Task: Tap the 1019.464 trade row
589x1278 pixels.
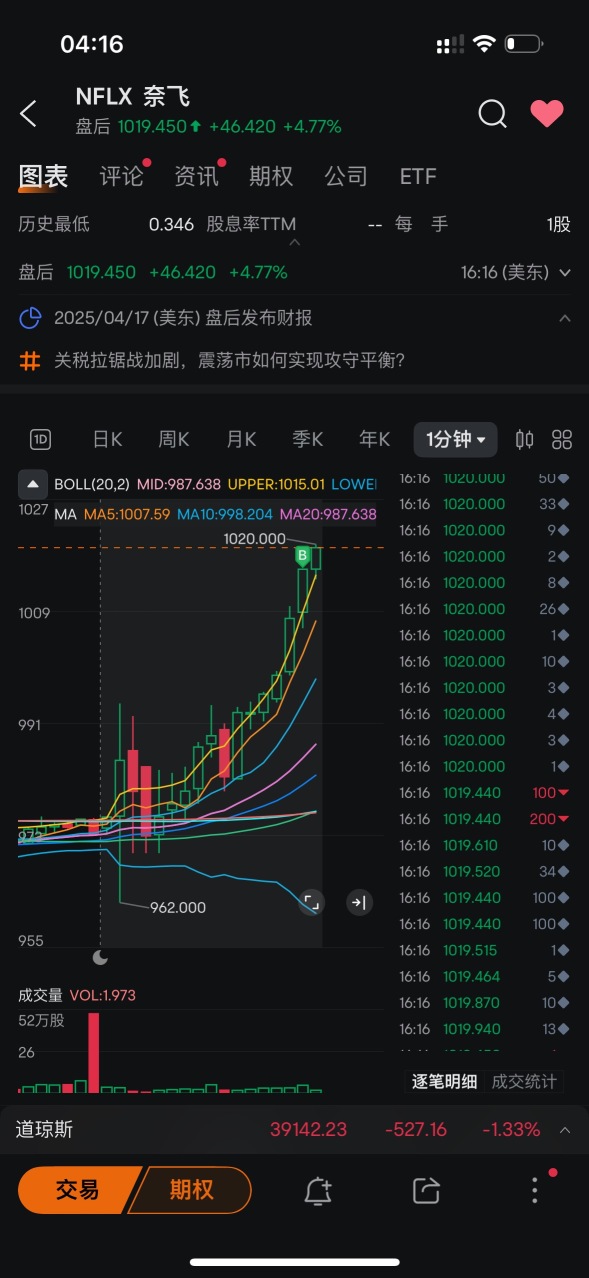Action: 485,976
